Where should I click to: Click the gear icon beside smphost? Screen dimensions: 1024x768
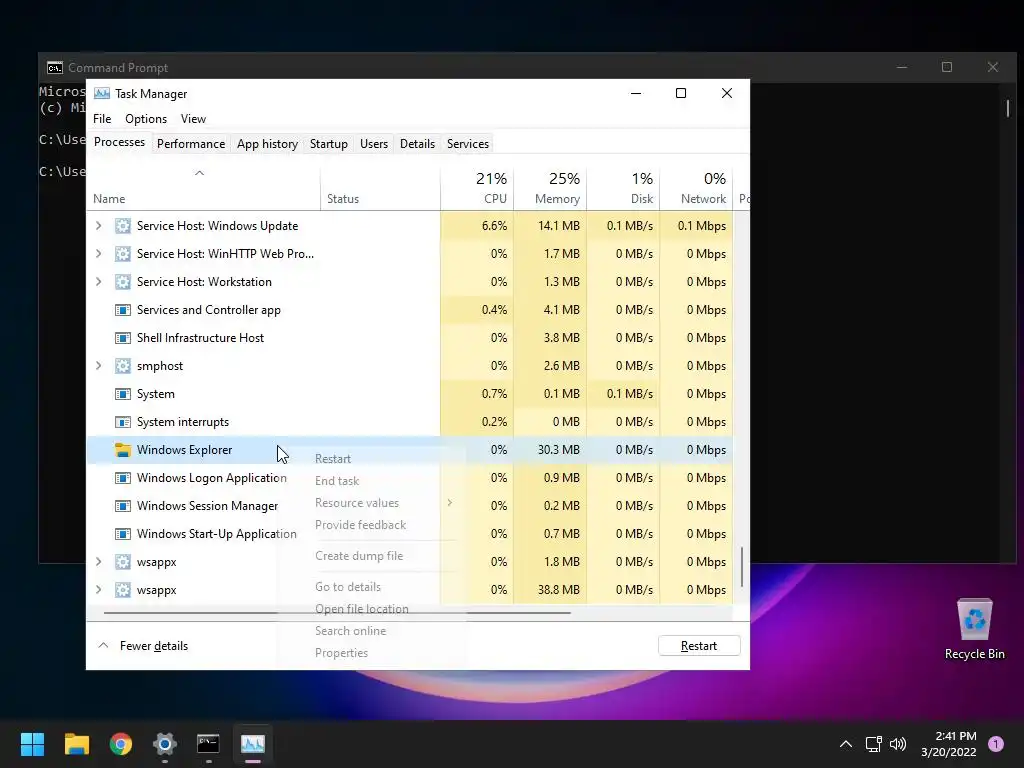pyautogui.click(x=123, y=366)
